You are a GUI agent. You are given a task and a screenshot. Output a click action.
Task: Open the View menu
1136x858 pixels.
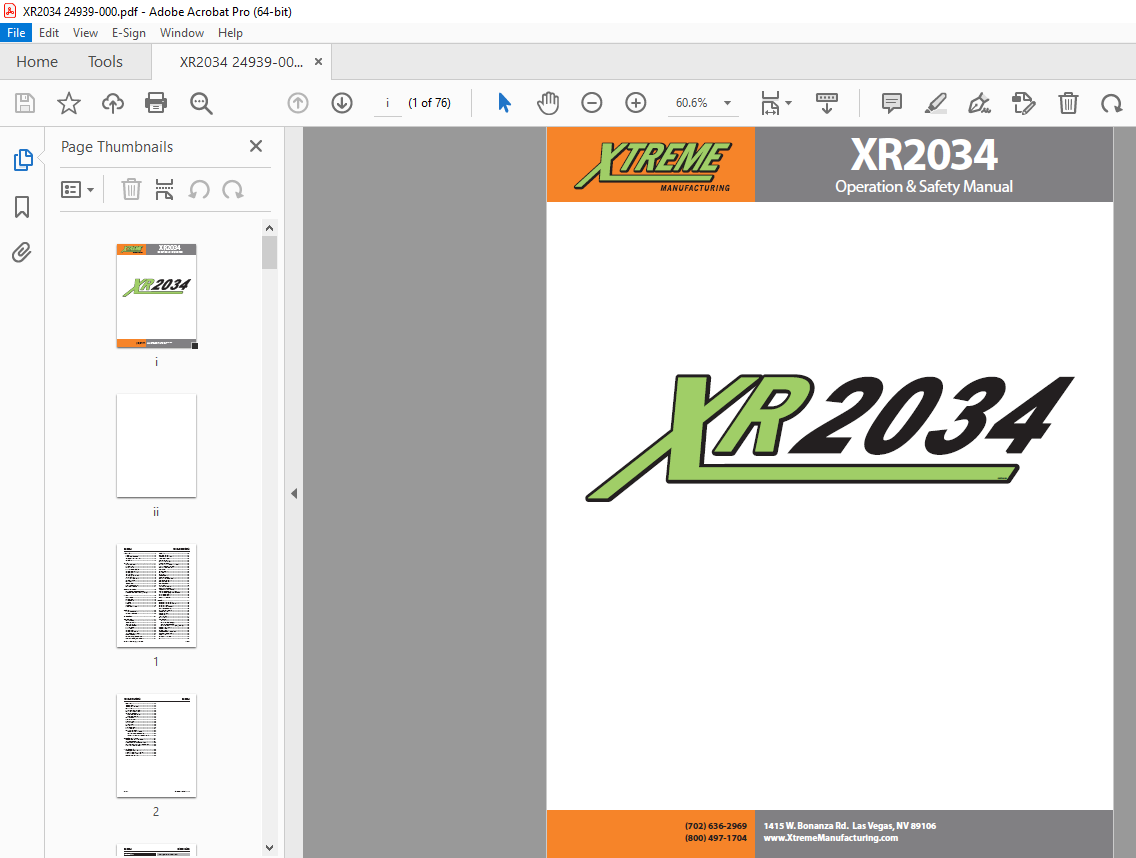click(85, 33)
